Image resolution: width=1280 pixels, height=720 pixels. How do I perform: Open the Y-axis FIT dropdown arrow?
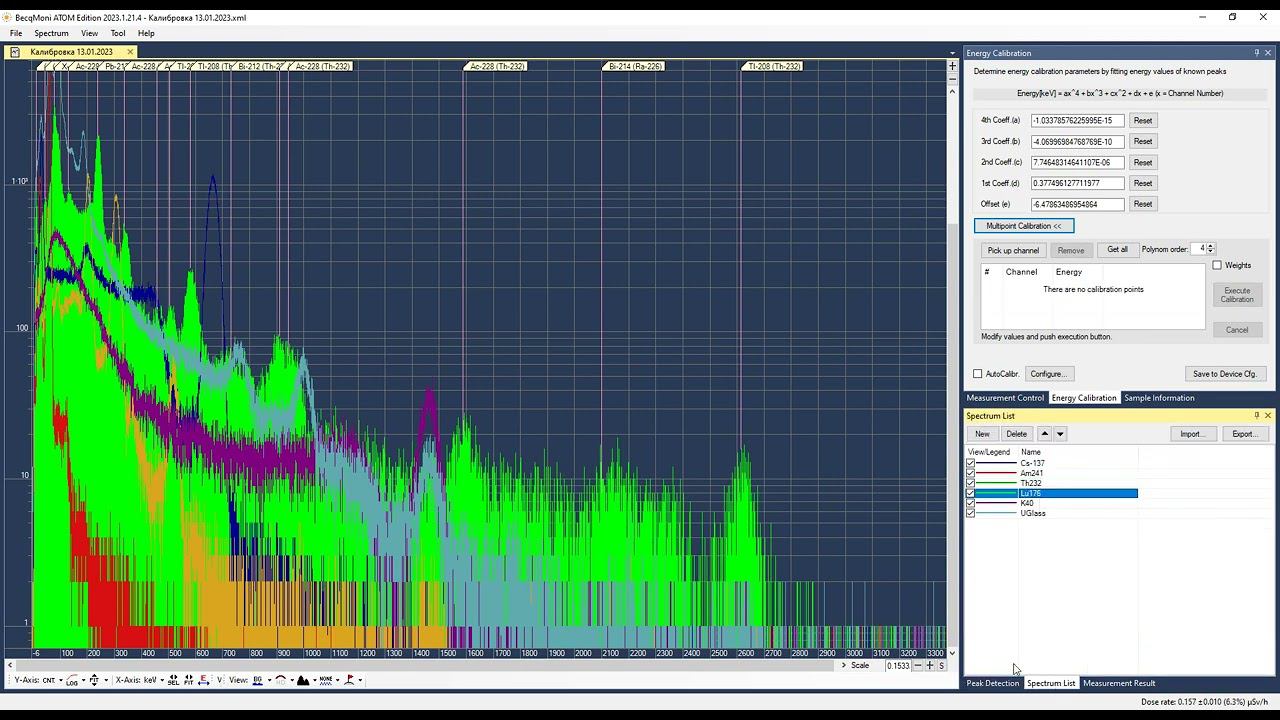coord(106,680)
